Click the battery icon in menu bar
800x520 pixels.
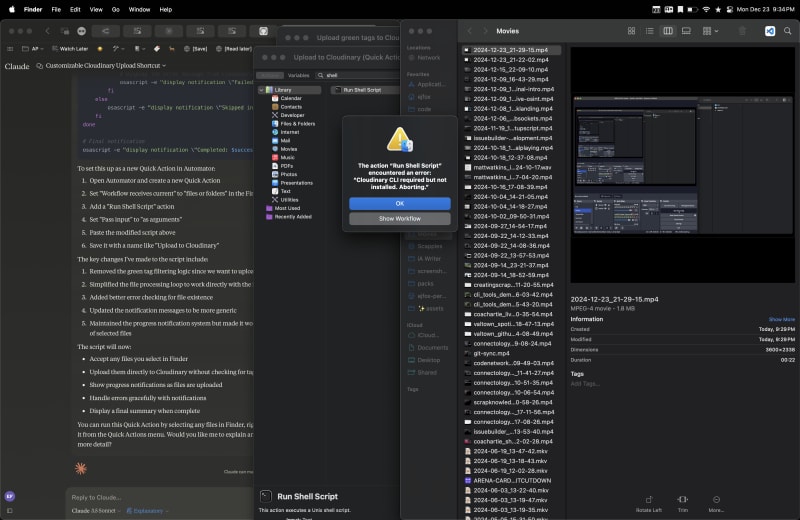pos(692,9)
